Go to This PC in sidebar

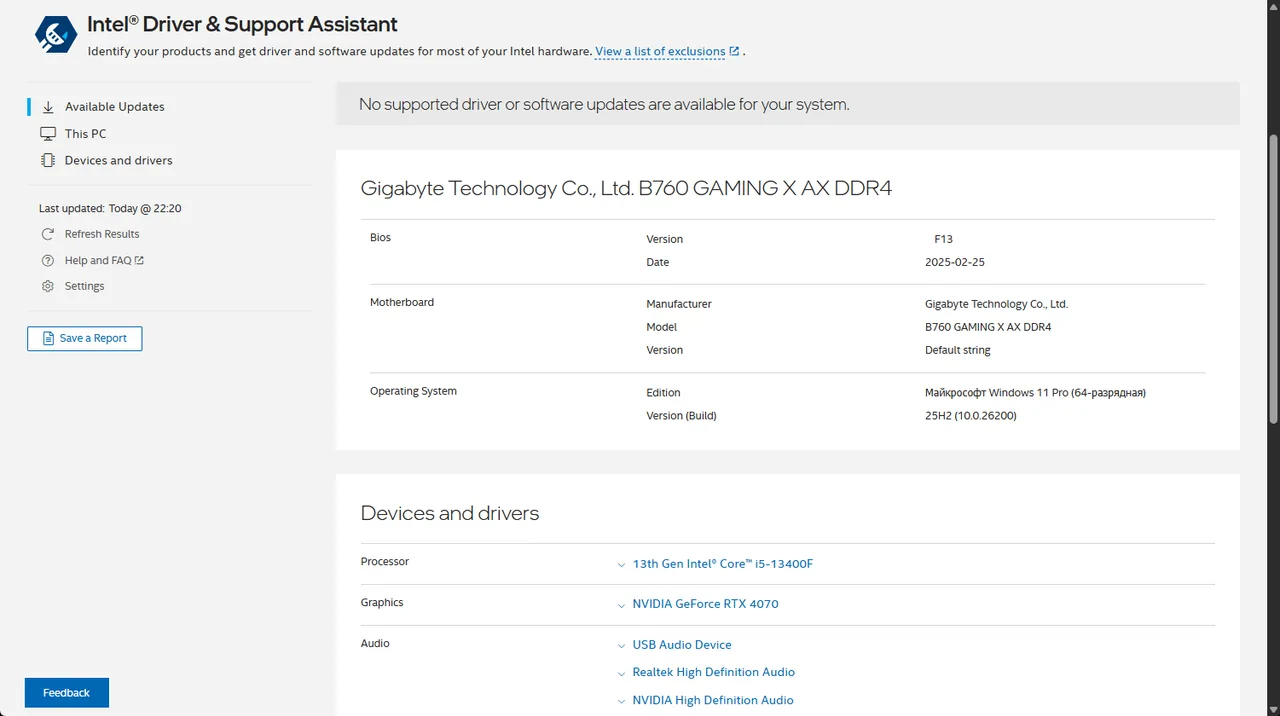(85, 134)
